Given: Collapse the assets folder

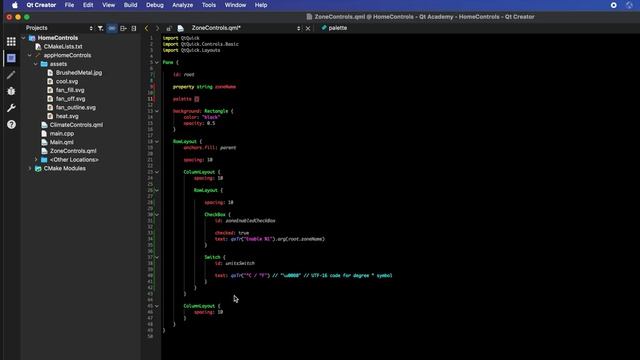Looking at the screenshot, I should point(36,64).
